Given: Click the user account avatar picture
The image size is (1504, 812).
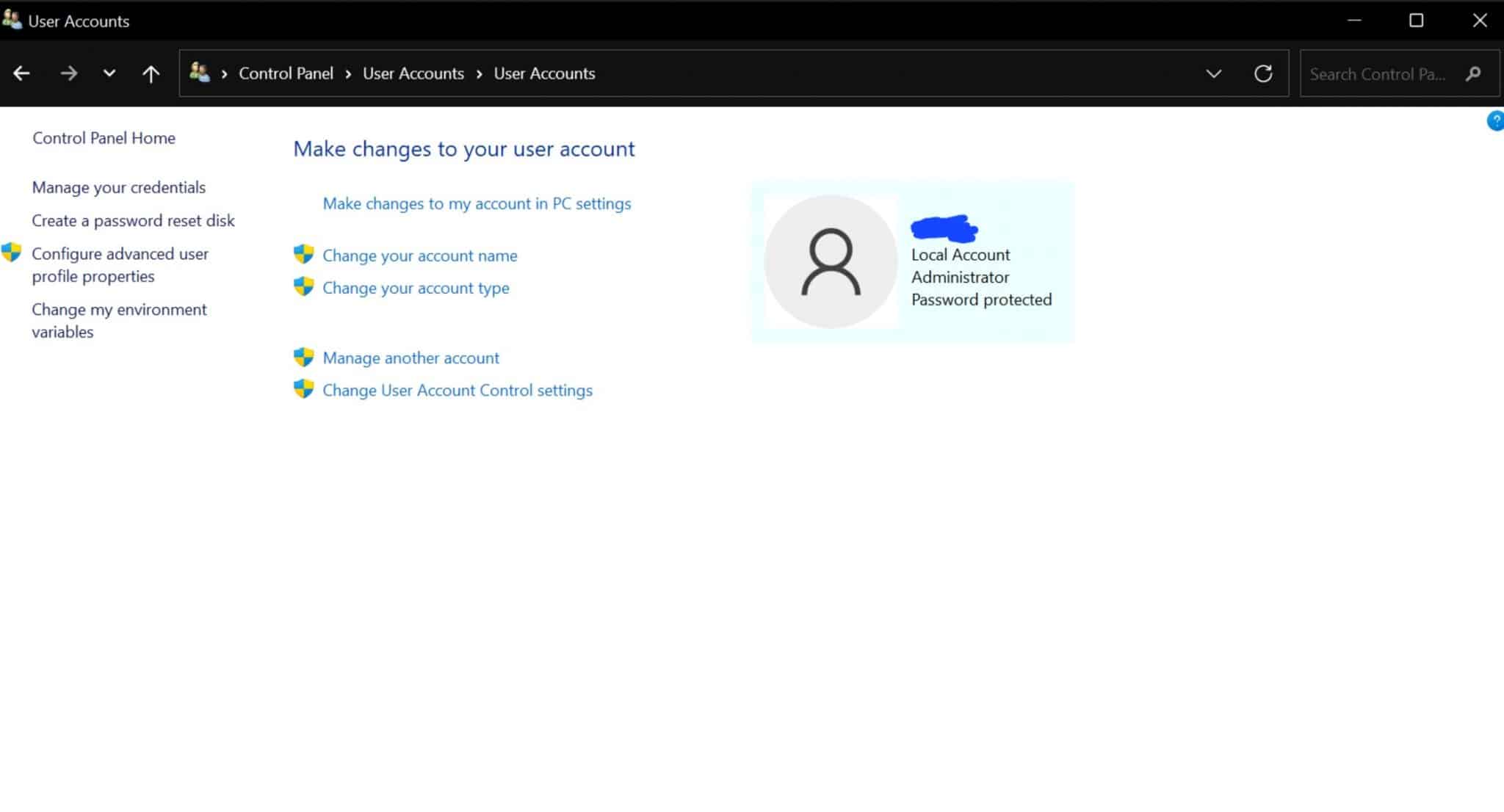Looking at the screenshot, I should [x=831, y=261].
